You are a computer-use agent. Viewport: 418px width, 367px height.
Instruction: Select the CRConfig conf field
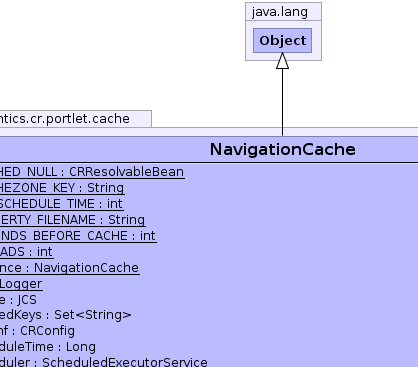click(x=37, y=331)
